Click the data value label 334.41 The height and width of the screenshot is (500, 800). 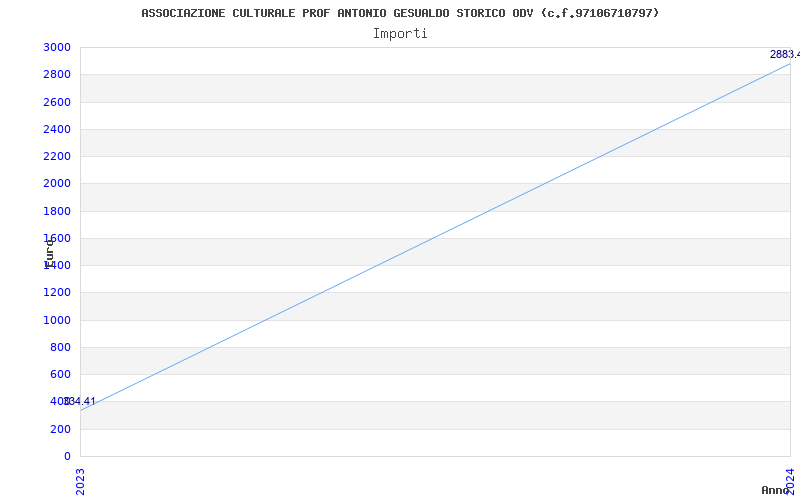tap(80, 402)
